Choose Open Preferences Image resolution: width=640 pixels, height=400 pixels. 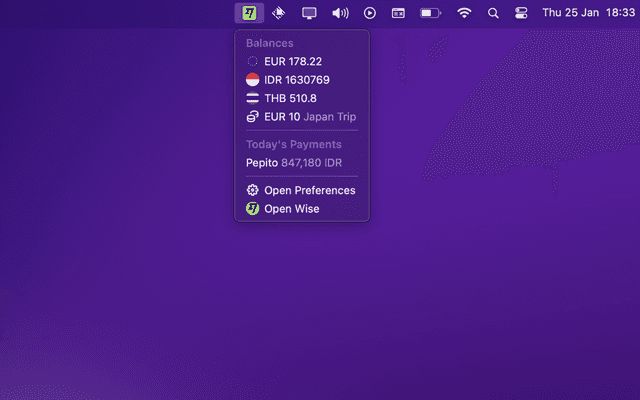tap(309, 190)
